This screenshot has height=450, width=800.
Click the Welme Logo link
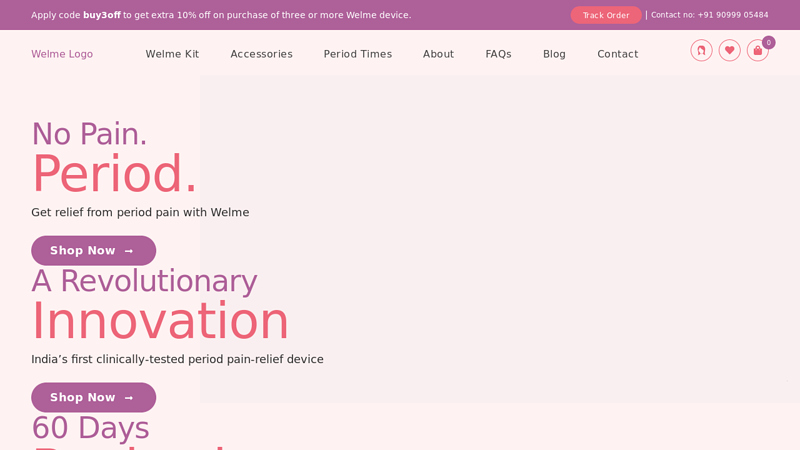[62, 54]
